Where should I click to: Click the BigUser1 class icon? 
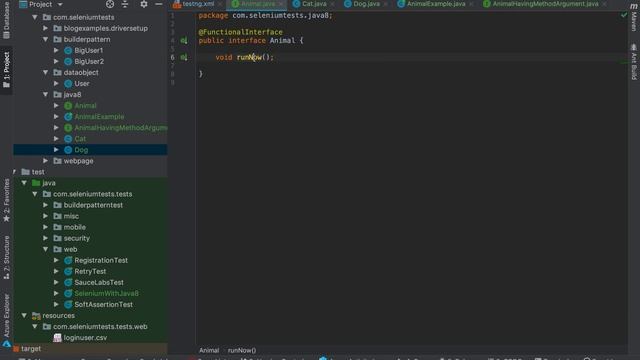click(68, 50)
